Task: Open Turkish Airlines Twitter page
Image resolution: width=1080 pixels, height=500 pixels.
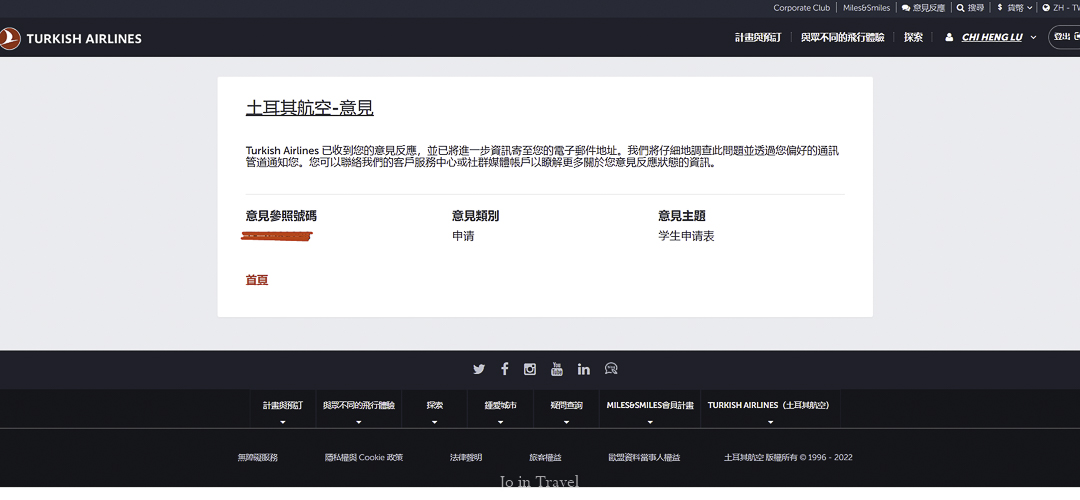Action: pyautogui.click(x=479, y=369)
